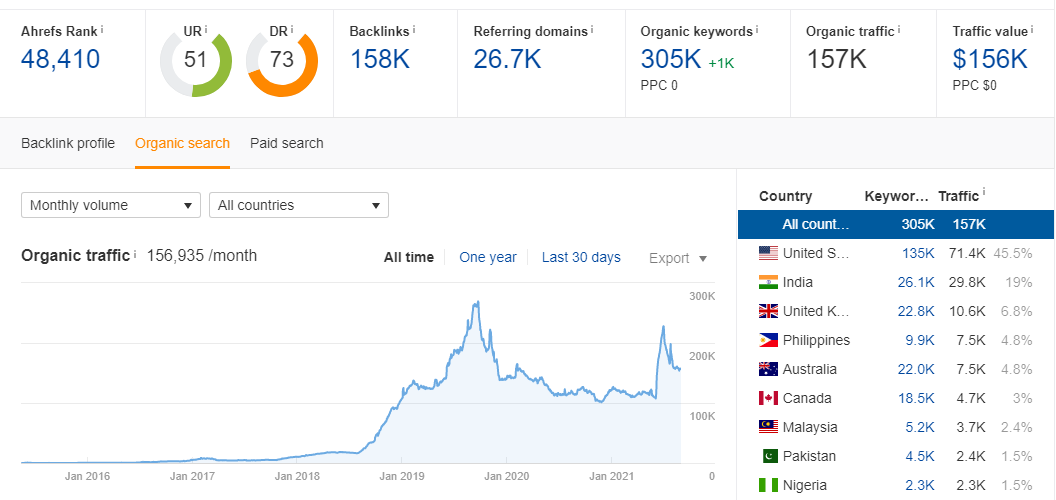Open the Paid search tab
Image resolution: width=1056 pixels, height=500 pixels.
pos(287,143)
